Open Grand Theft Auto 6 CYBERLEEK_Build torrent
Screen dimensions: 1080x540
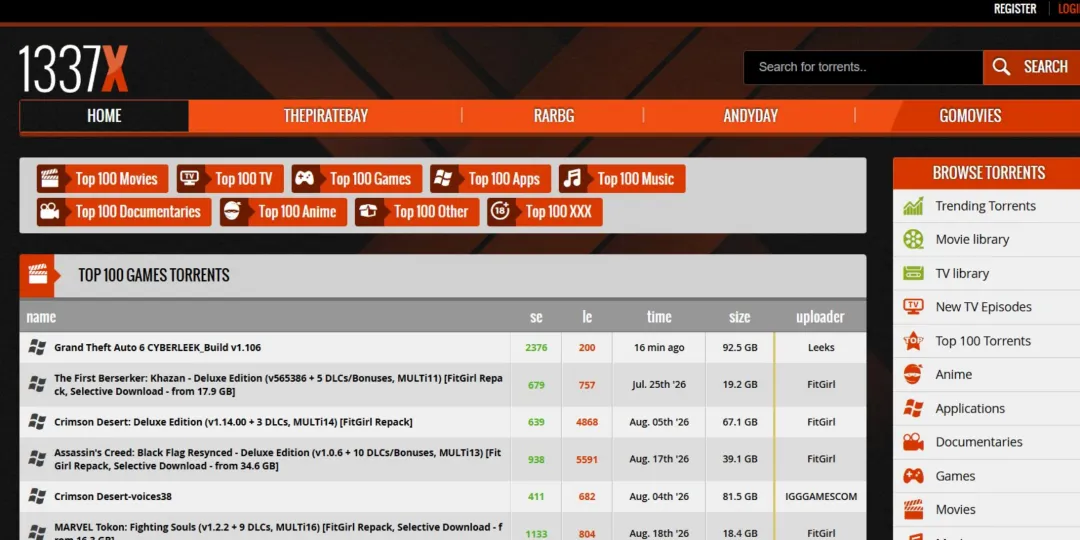point(158,347)
